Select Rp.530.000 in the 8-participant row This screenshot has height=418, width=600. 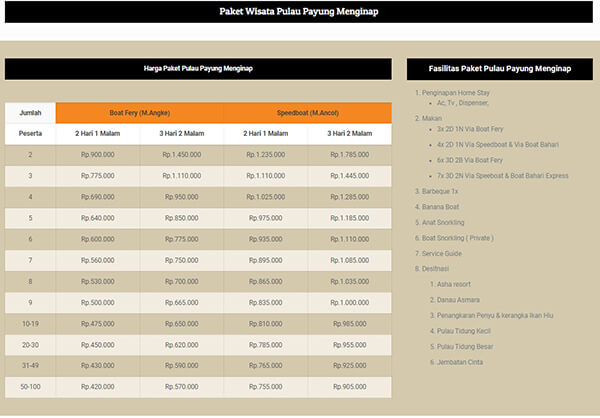(98, 281)
